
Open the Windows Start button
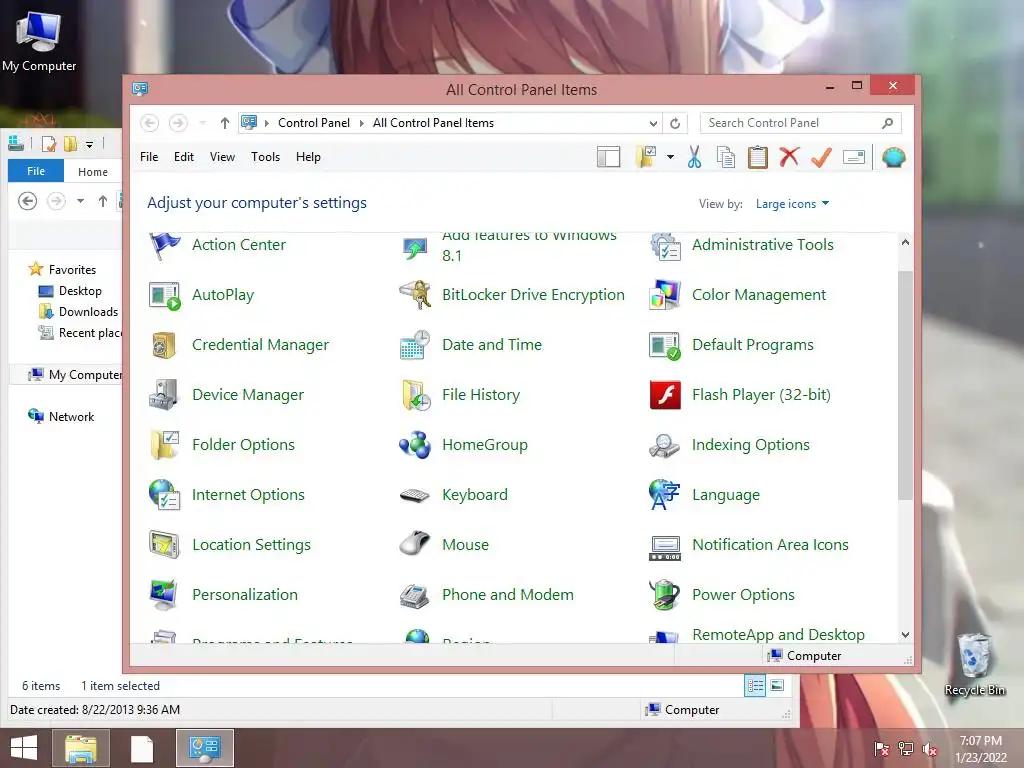[24, 748]
